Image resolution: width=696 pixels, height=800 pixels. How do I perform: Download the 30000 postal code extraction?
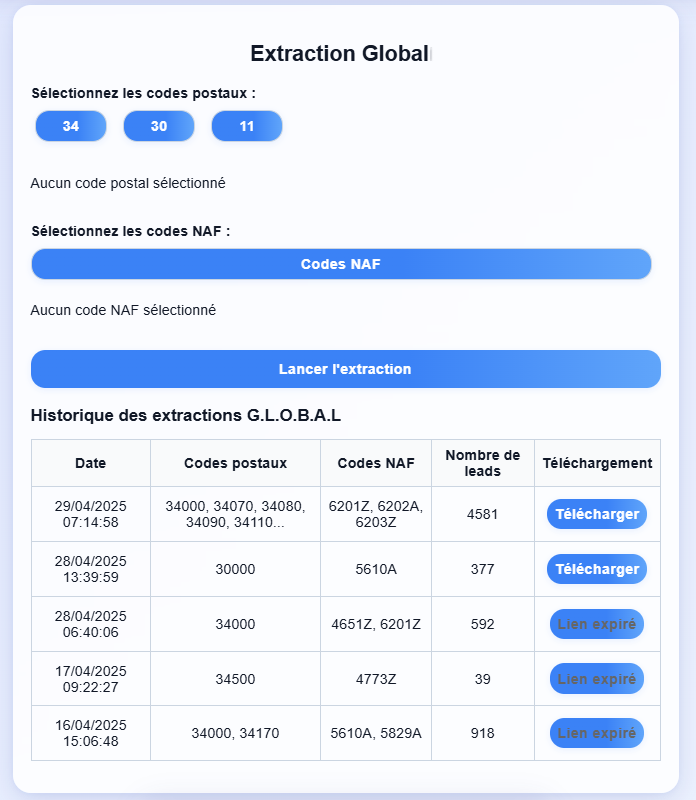tap(597, 569)
